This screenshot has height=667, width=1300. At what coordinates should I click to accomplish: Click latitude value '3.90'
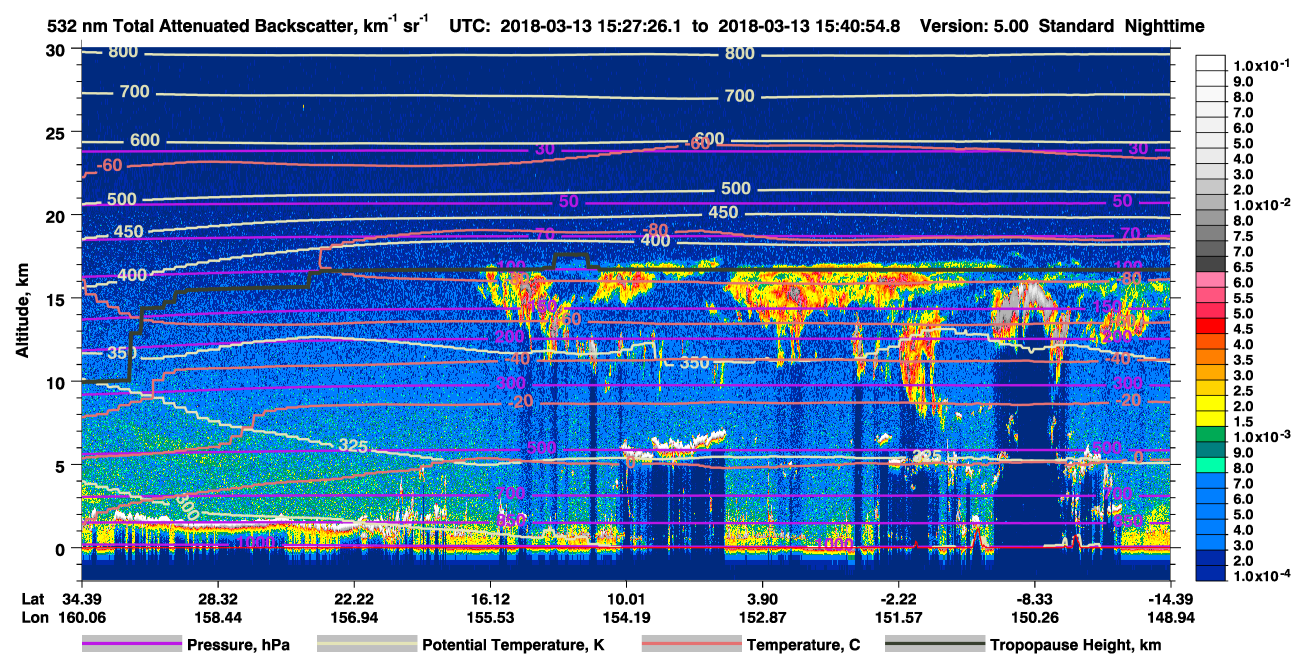pyautogui.click(x=762, y=599)
